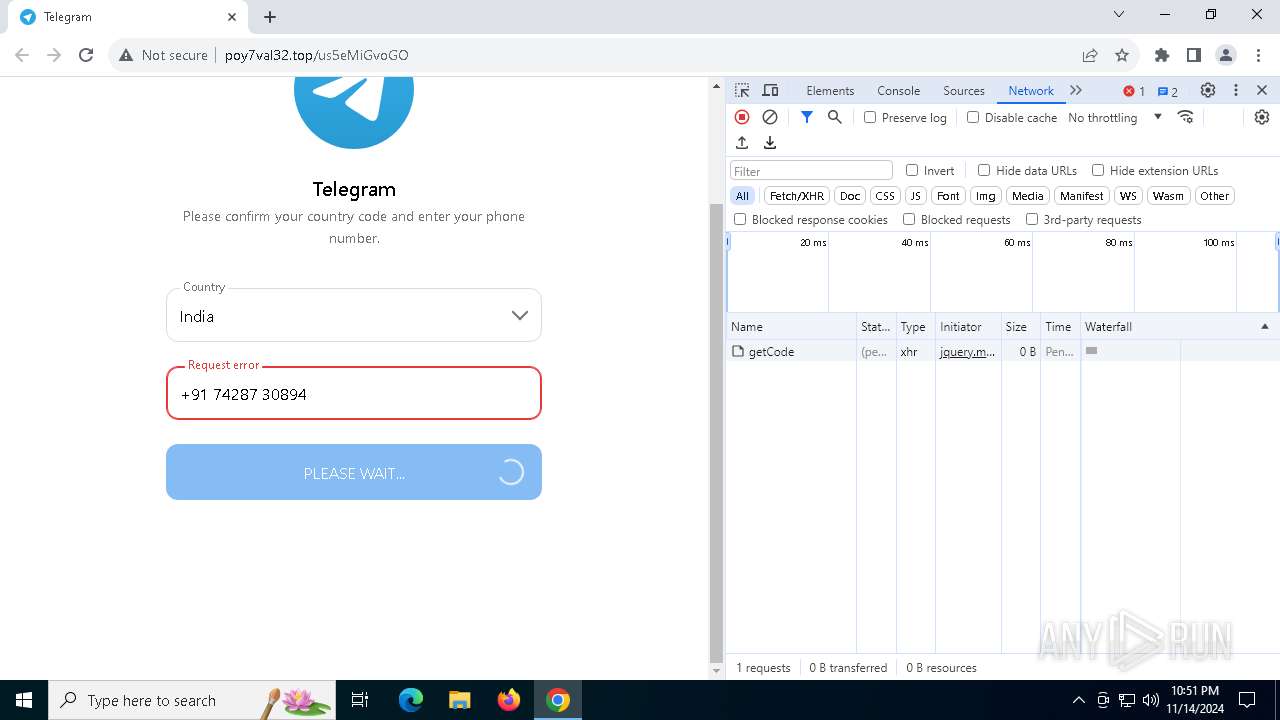Open Chrome menu three dots
Screen dimensions: 1280x720
pos(1257,55)
